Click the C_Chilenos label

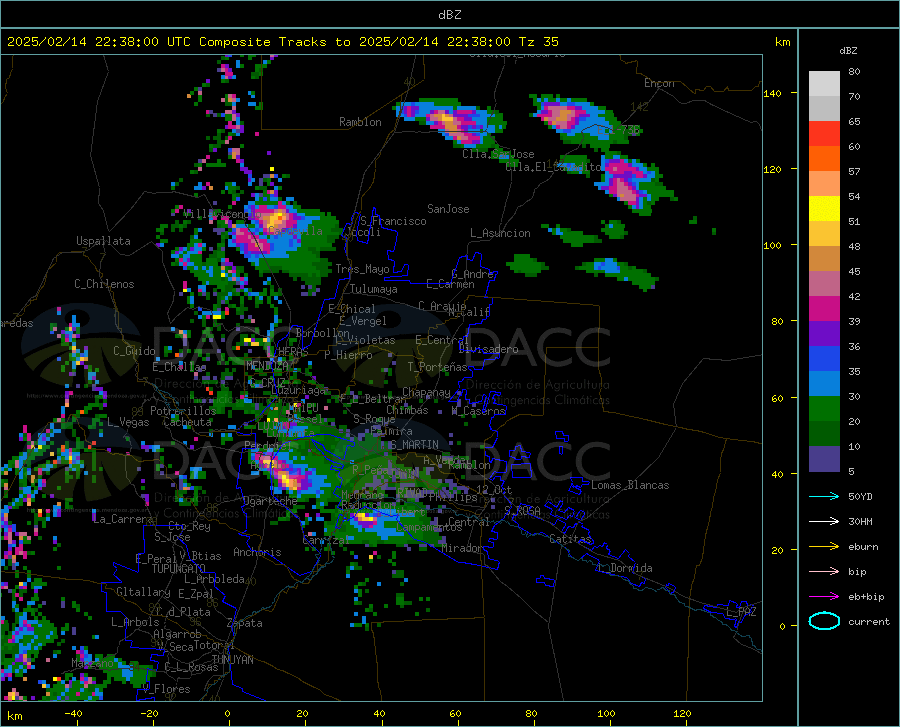pos(104,284)
